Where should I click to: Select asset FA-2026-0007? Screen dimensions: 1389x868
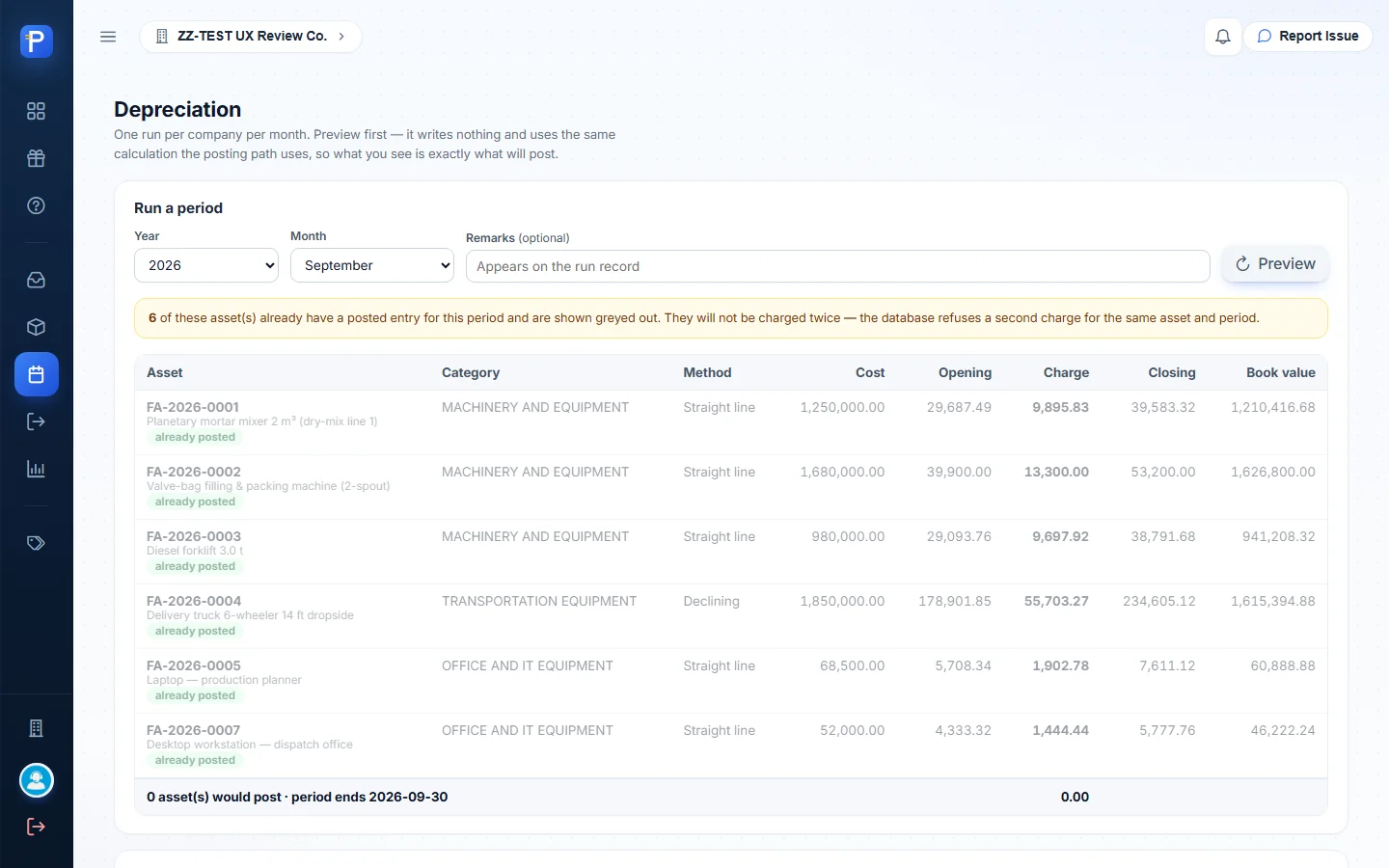point(194,730)
